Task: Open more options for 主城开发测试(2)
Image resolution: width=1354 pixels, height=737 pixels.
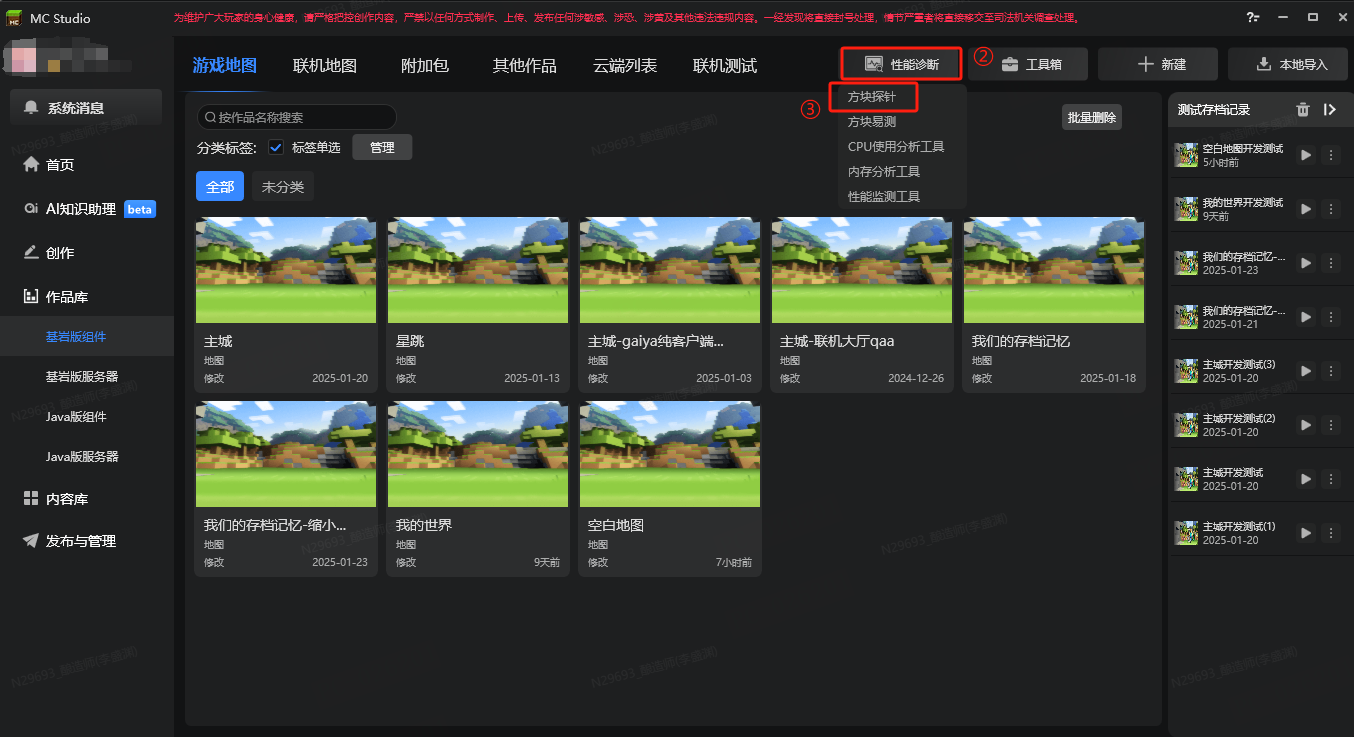Action: click(x=1330, y=425)
